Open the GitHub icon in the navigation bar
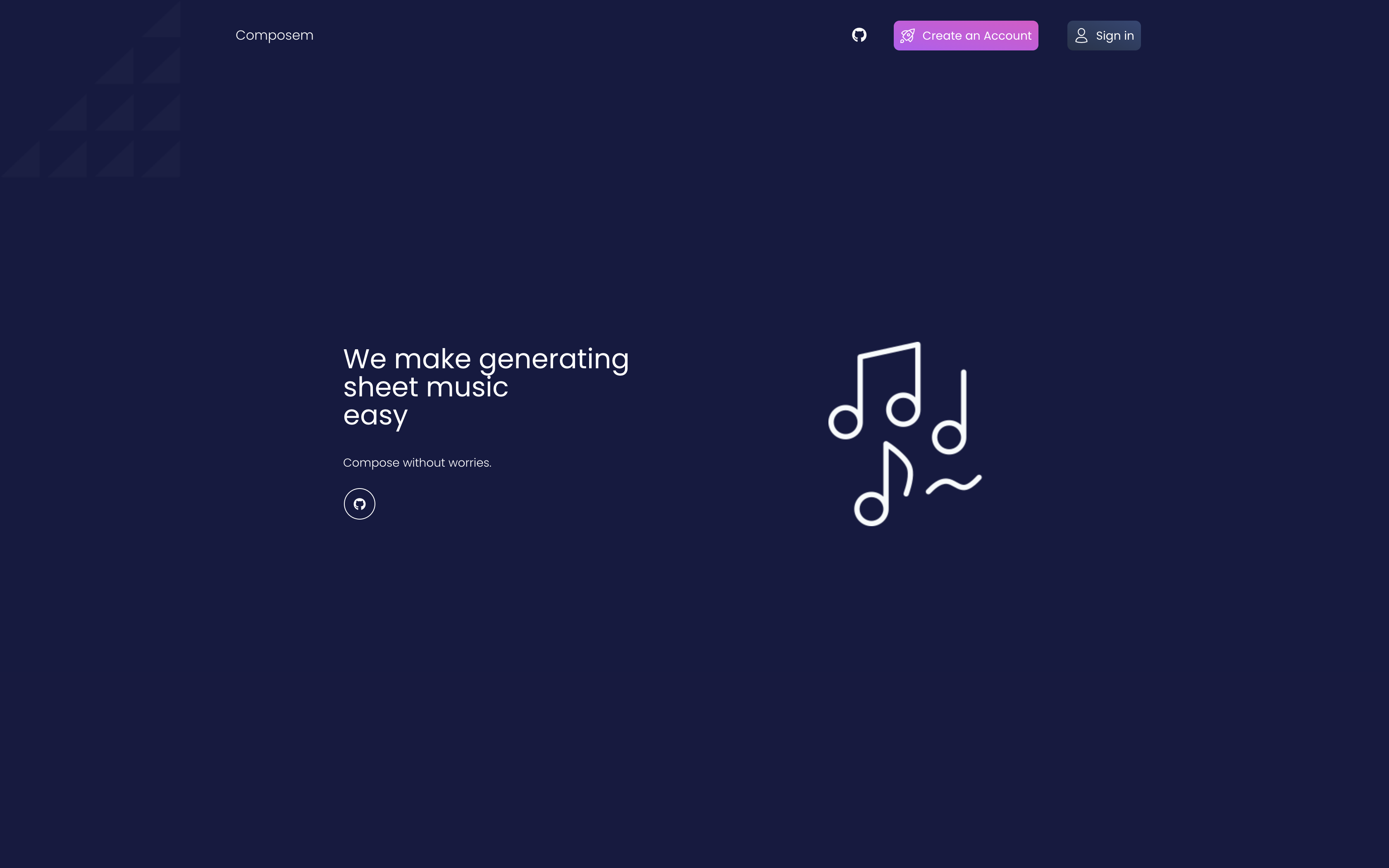The height and width of the screenshot is (868, 1389). click(x=859, y=35)
